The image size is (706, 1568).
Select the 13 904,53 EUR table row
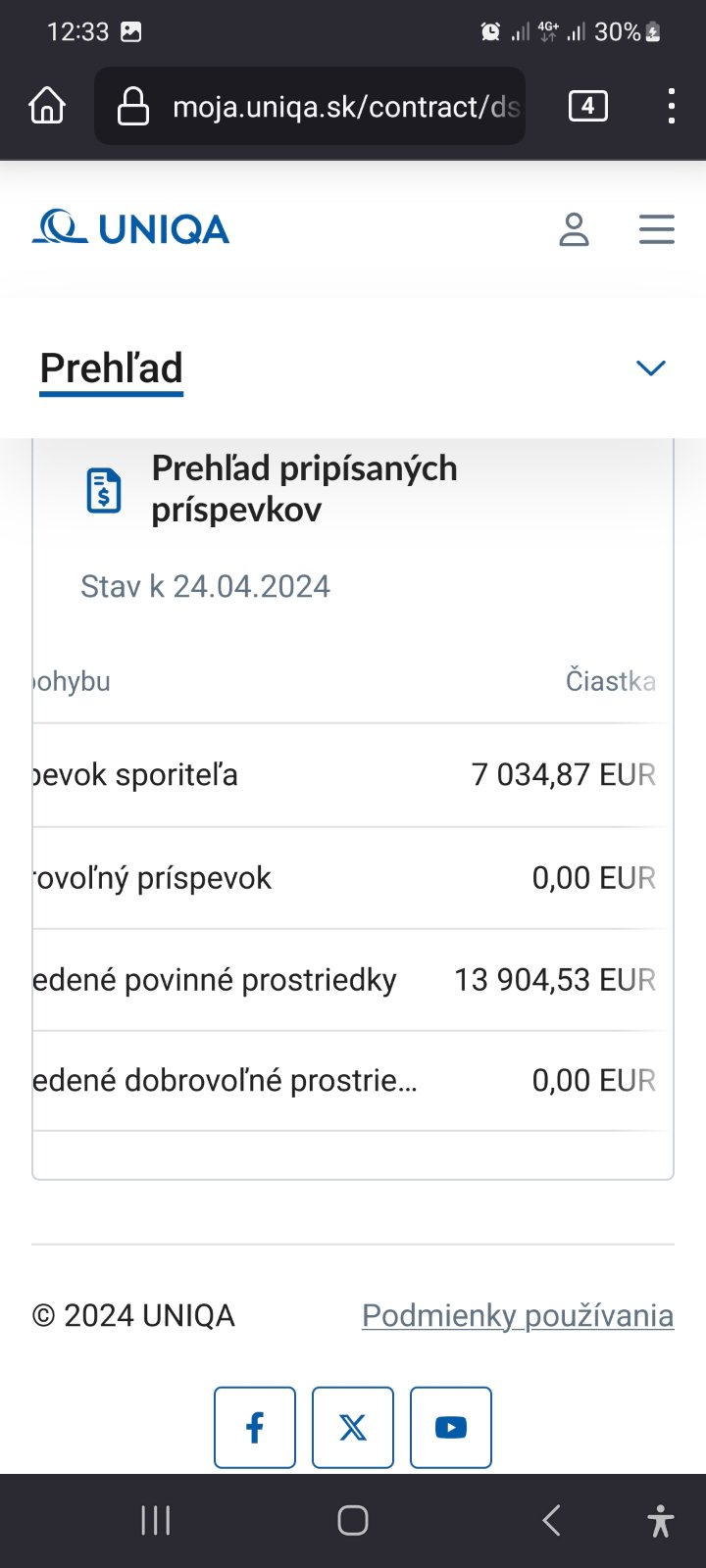(x=353, y=979)
